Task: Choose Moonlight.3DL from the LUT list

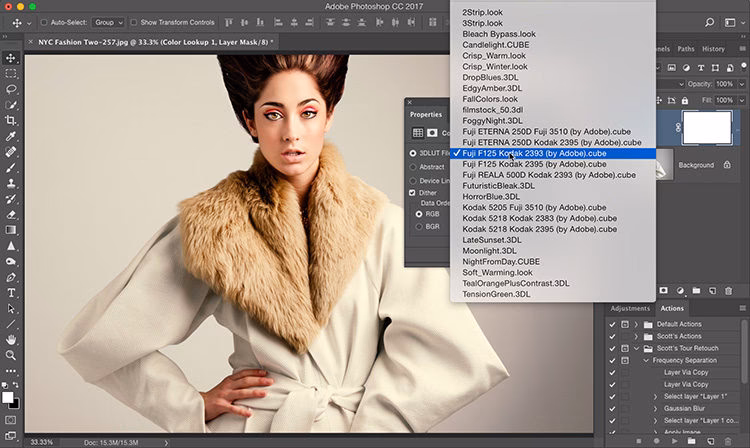Action: coord(489,251)
